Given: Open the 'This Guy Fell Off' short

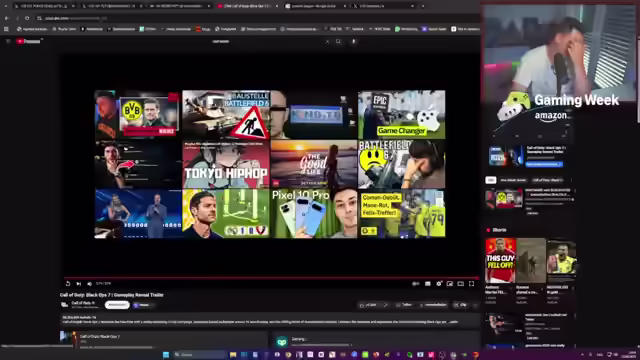Looking at the screenshot, I should [500, 260].
